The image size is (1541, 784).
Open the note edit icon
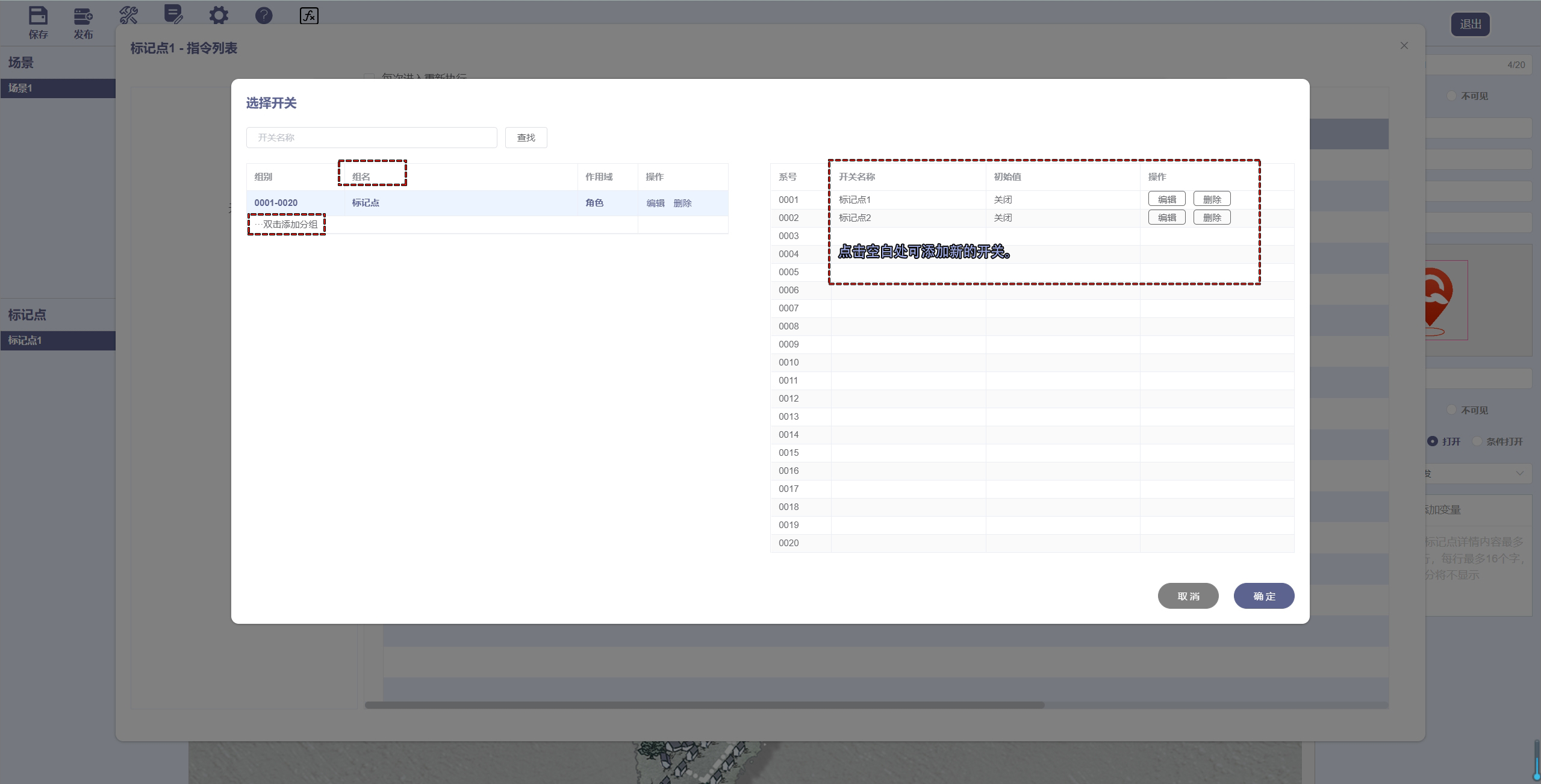click(173, 14)
